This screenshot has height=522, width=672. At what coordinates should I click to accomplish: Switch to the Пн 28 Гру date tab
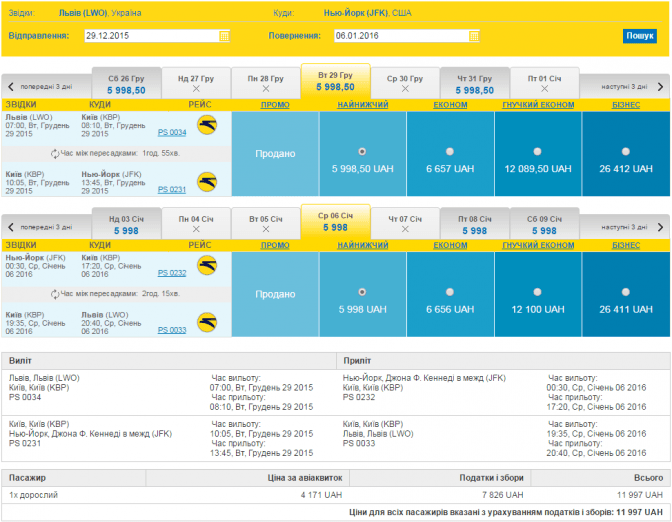coord(266,84)
